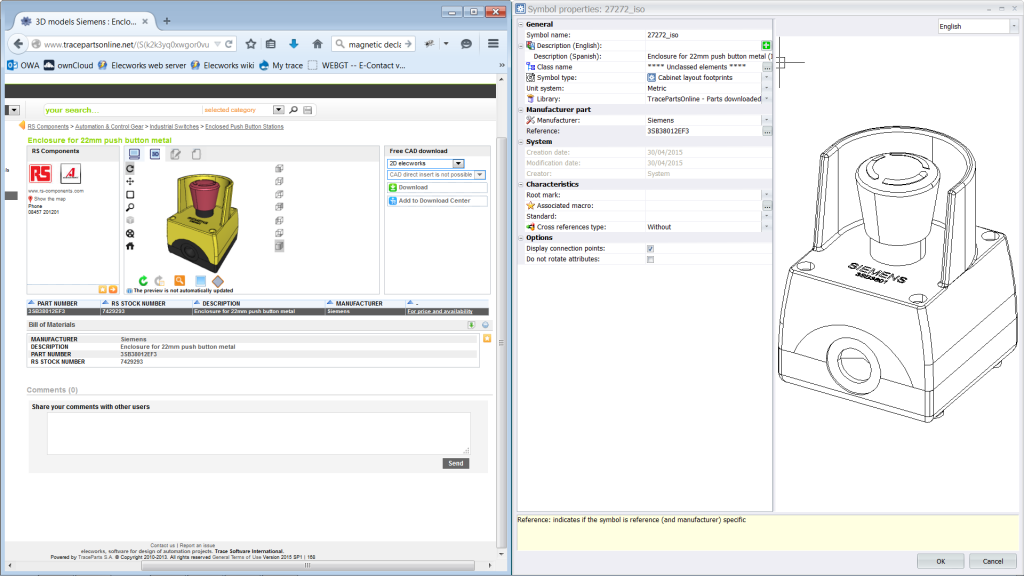The height and width of the screenshot is (576, 1024).
Task: Click orange next arrow in supplier panel
Action: click(113, 289)
